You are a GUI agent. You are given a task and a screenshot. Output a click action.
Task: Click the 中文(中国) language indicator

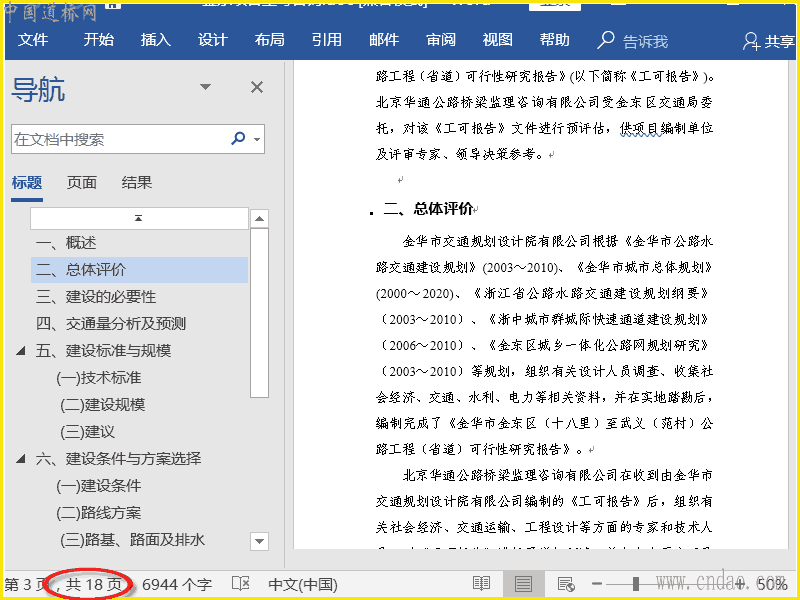pyautogui.click(x=303, y=585)
